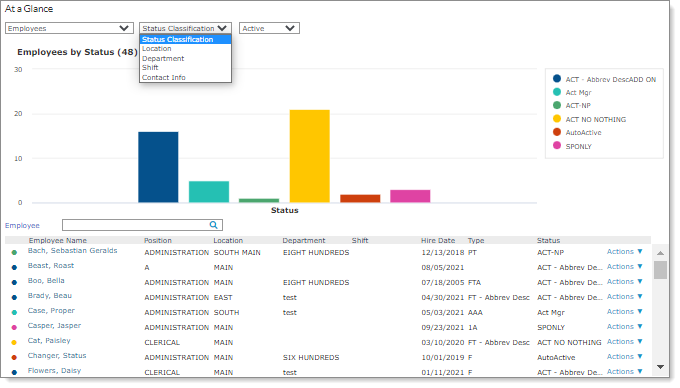The height and width of the screenshot is (388, 680).
Task: Click the Act Mgr legend swatch
Action: [x=557, y=92]
